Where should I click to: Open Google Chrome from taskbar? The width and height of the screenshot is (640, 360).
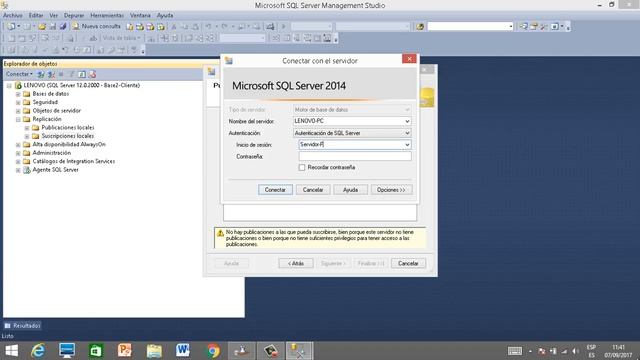point(213,351)
